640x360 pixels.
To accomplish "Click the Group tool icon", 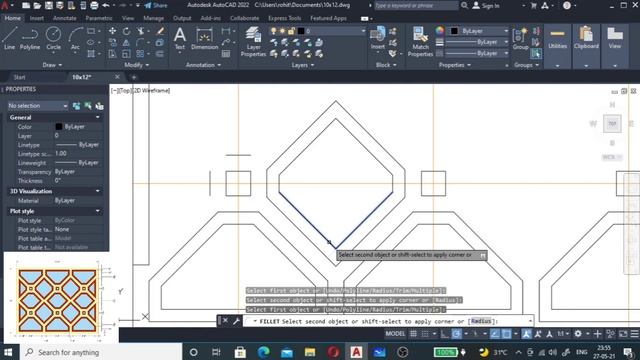I will (x=520, y=39).
